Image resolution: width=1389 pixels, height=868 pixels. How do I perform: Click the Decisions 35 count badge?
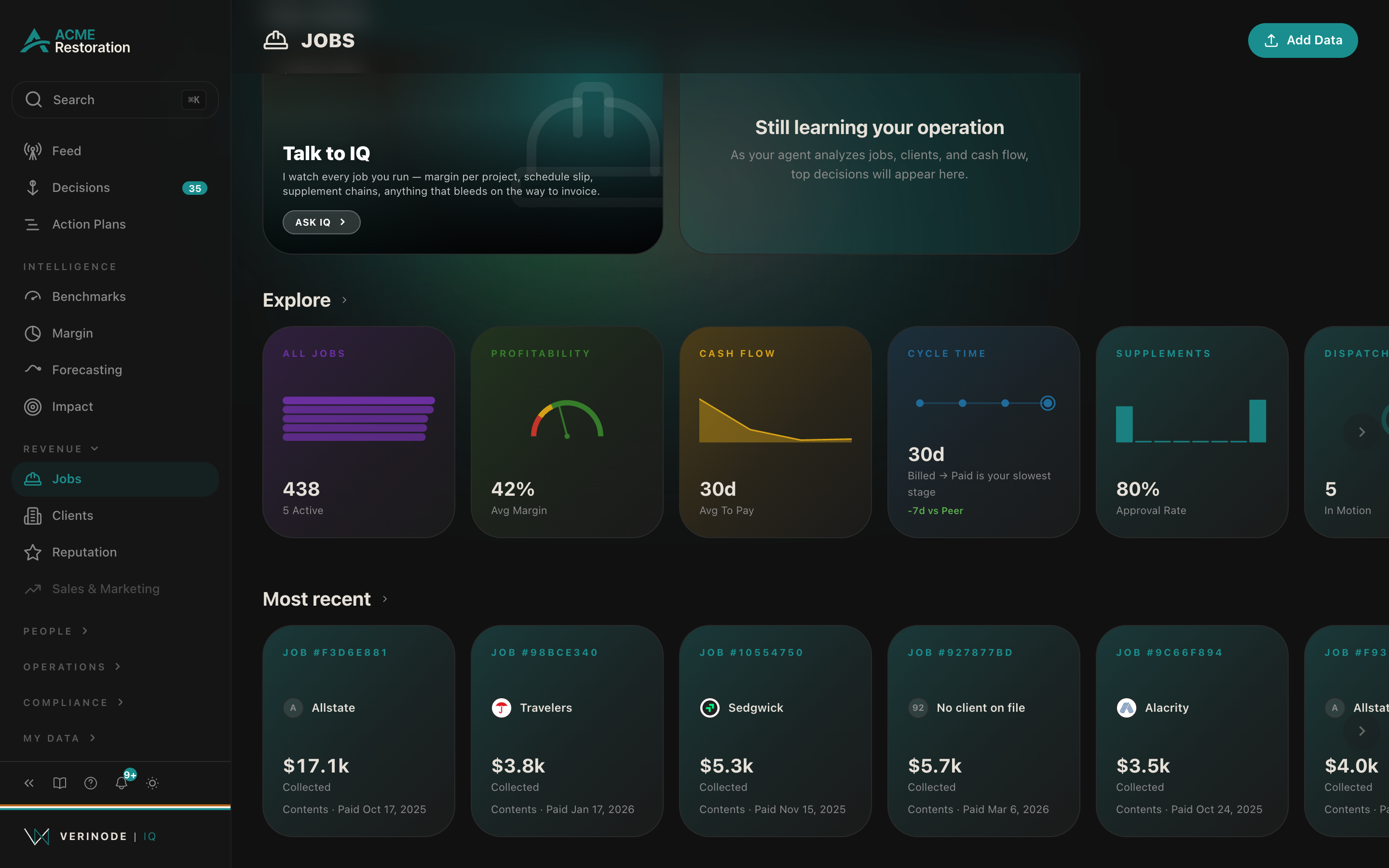tap(194, 188)
